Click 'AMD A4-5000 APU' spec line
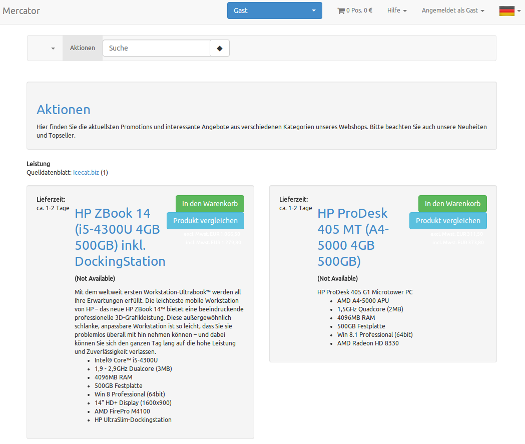The height and width of the screenshot is (444, 525). click(363, 301)
